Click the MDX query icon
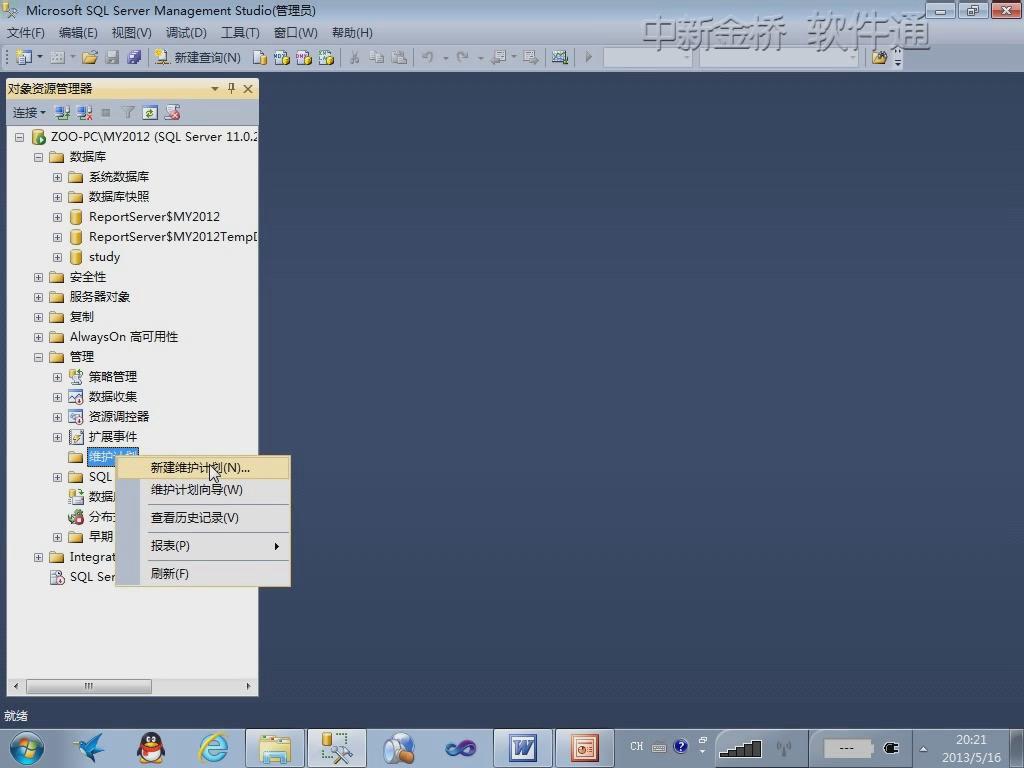 [282, 57]
